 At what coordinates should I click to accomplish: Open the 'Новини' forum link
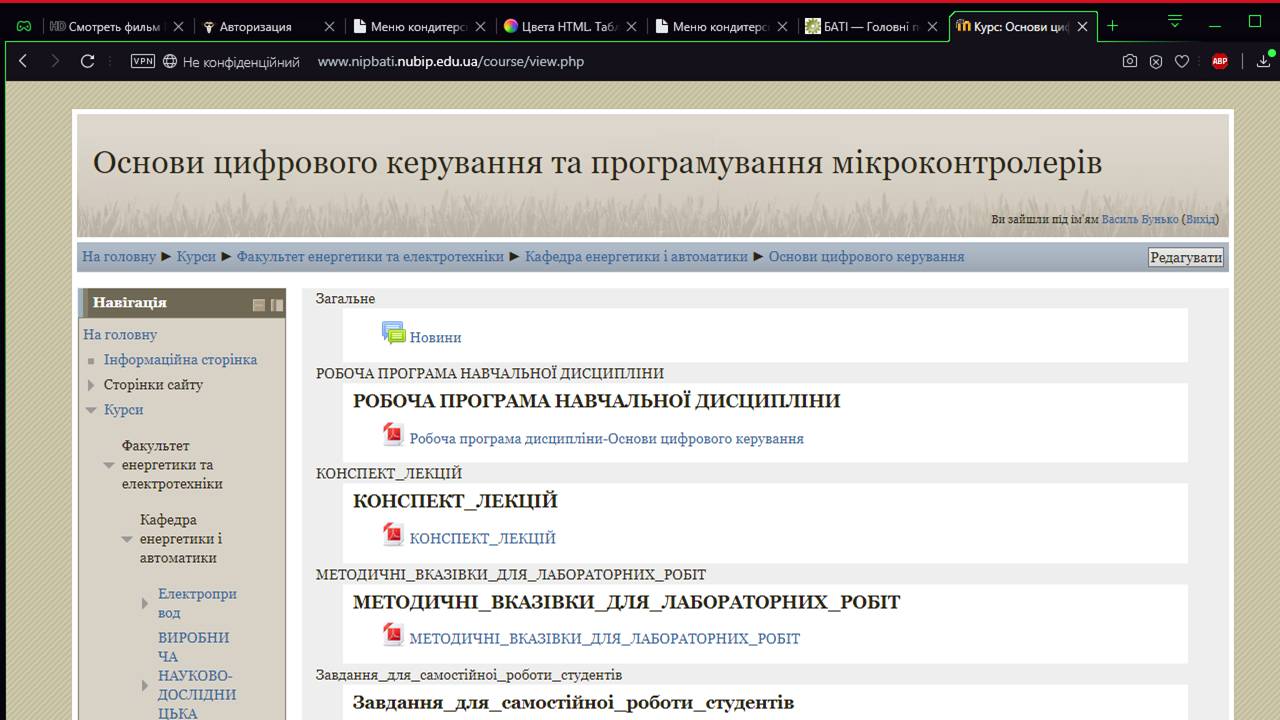[435, 338]
